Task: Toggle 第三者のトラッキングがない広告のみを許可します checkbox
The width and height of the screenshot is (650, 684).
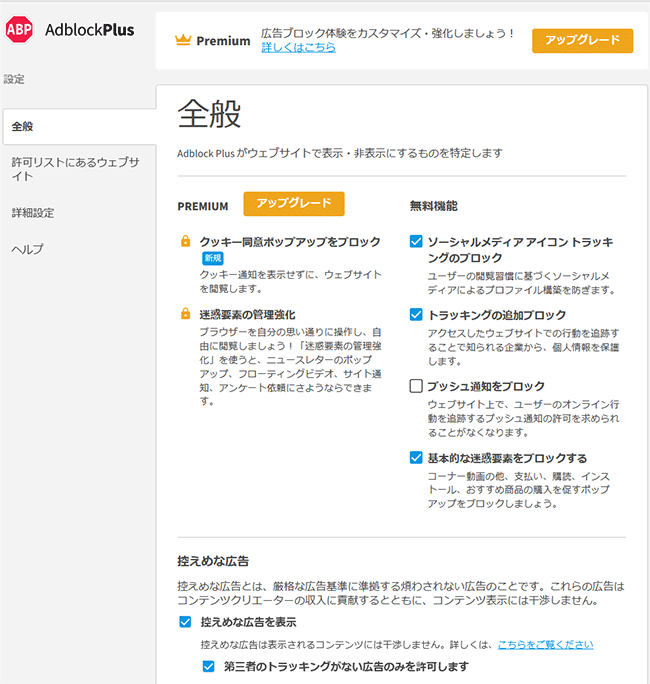Action: 209,666
